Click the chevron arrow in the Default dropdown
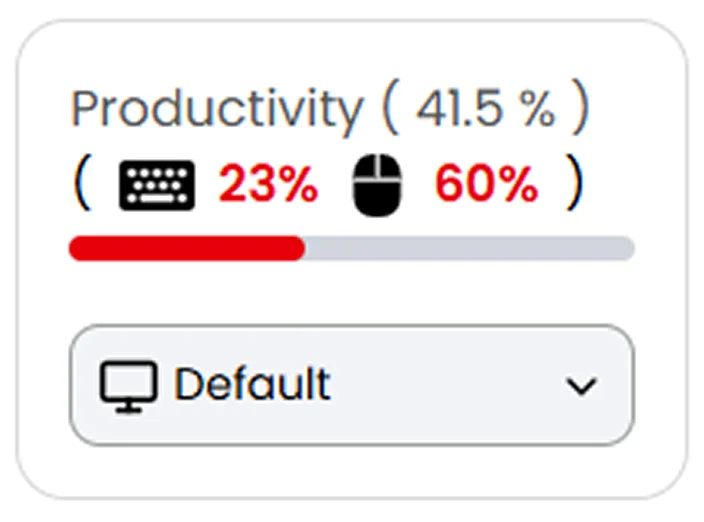Image resolution: width=704 pixels, height=522 pixels. [581, 386]
